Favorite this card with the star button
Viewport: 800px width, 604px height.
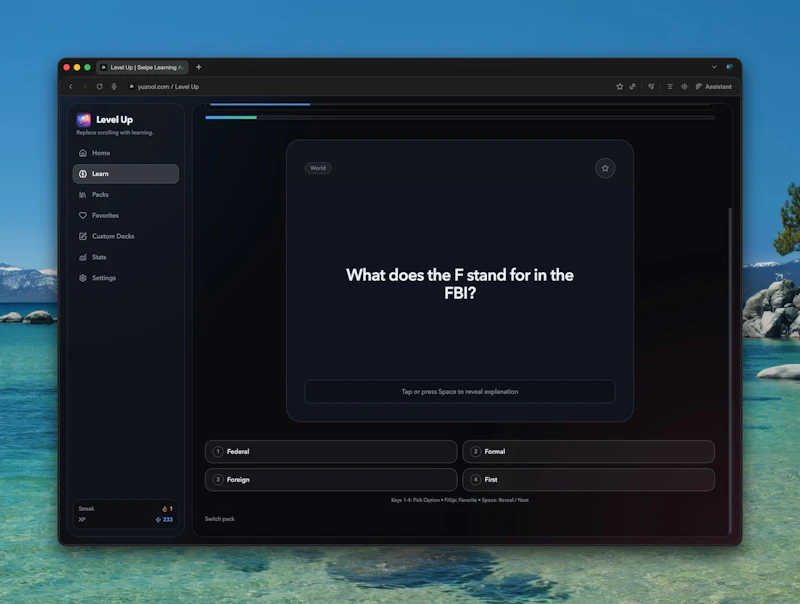[x=605, y=168]
